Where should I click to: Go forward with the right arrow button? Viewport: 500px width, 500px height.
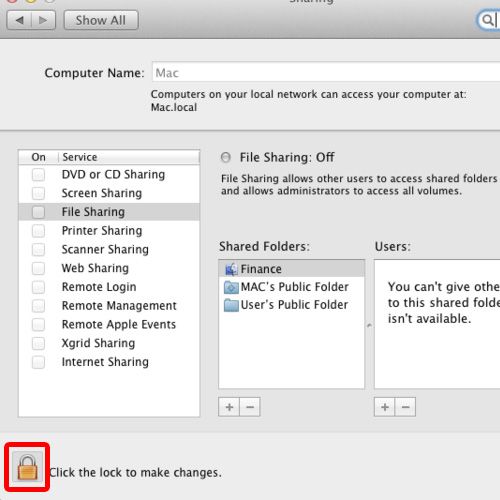point(43,20)
